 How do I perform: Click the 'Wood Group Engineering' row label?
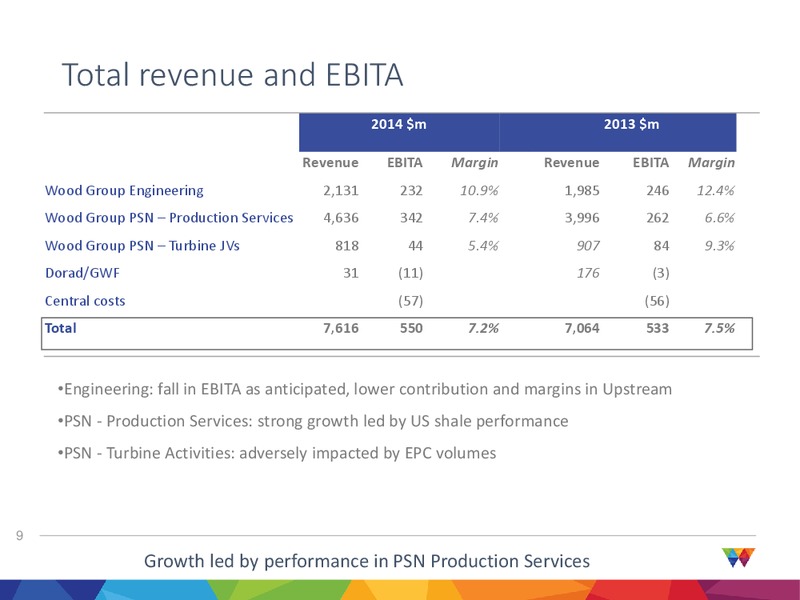124,191
